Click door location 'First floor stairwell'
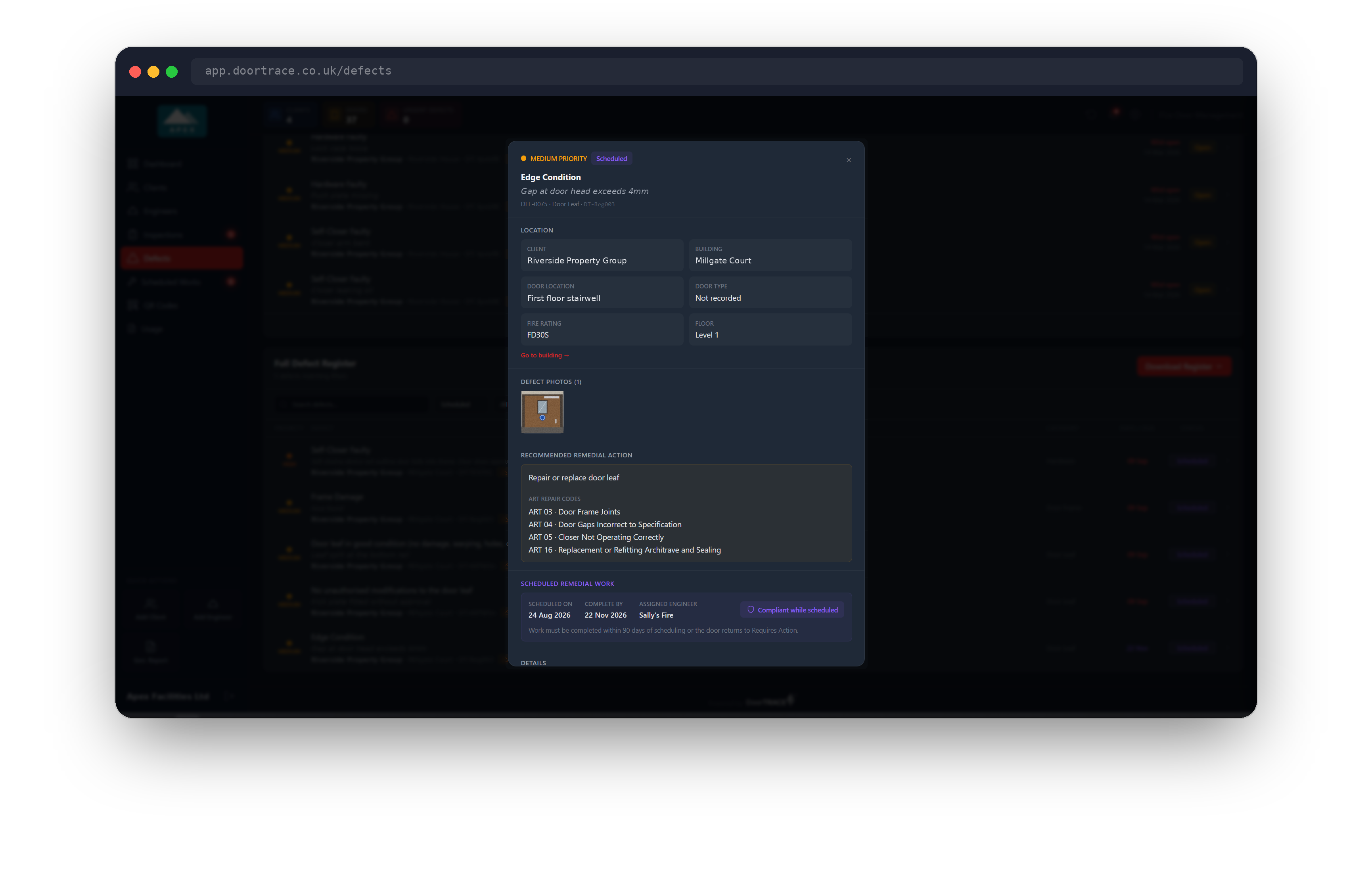Screen dimensions: 1372x883 tap(563, 298)
